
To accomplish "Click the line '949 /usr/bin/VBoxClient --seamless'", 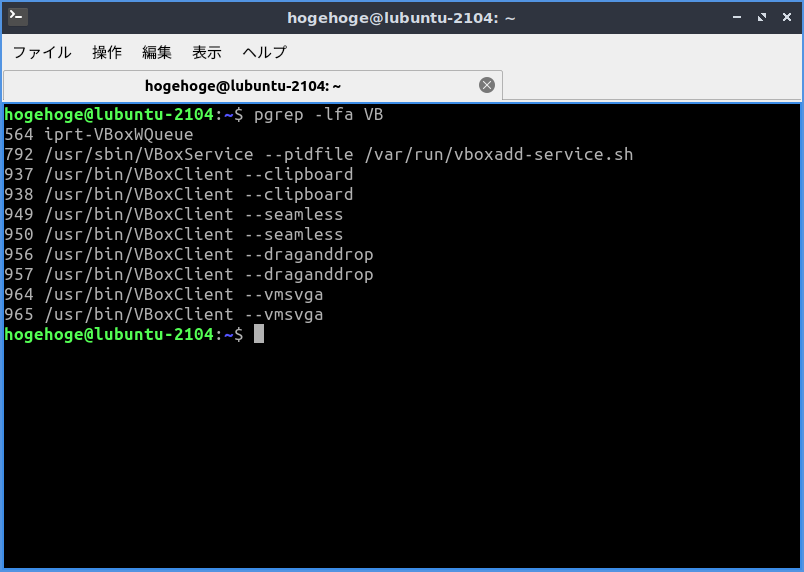I will (173, 214).
